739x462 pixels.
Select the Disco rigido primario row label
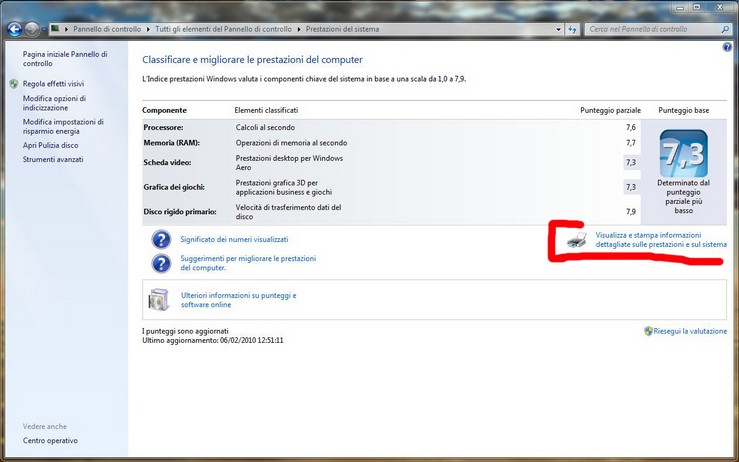[x=180, y=212]
